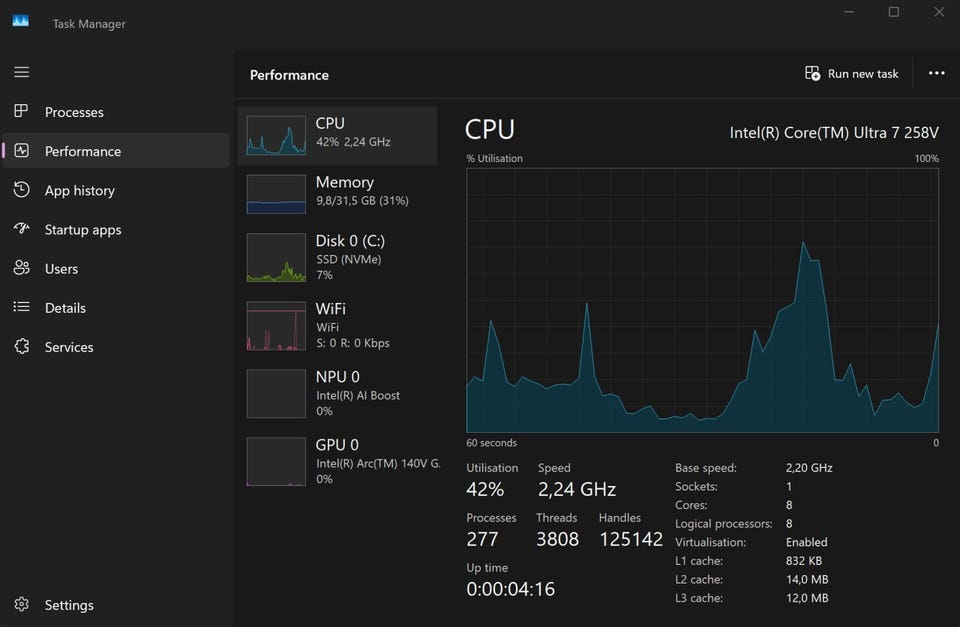Open the Services page
Screen dimensions: 960x627
[116, 347]
